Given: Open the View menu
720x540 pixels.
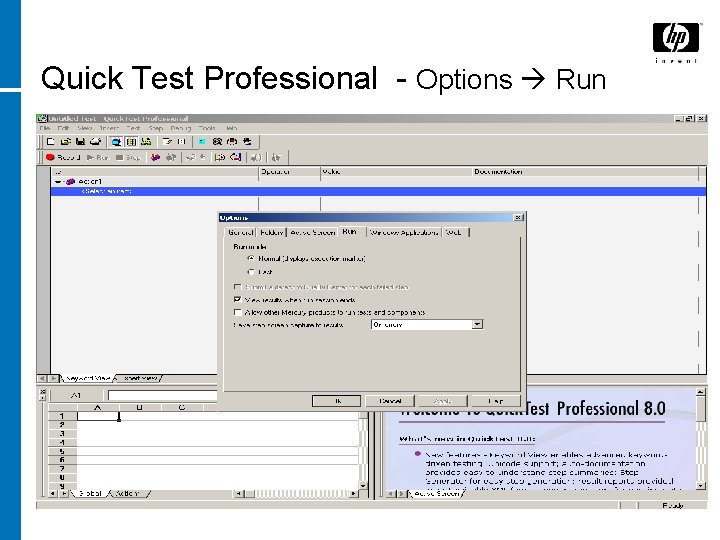Looking at the screenshot, I should (84, 128).
